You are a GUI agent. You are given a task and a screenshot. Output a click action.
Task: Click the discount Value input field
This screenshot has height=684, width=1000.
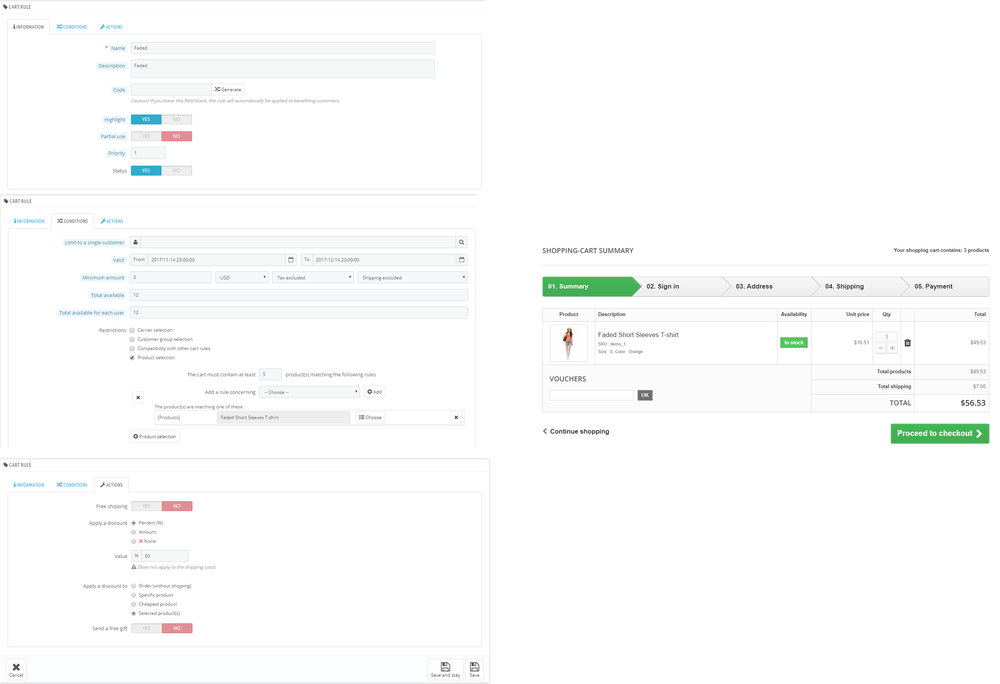[165, 556]
